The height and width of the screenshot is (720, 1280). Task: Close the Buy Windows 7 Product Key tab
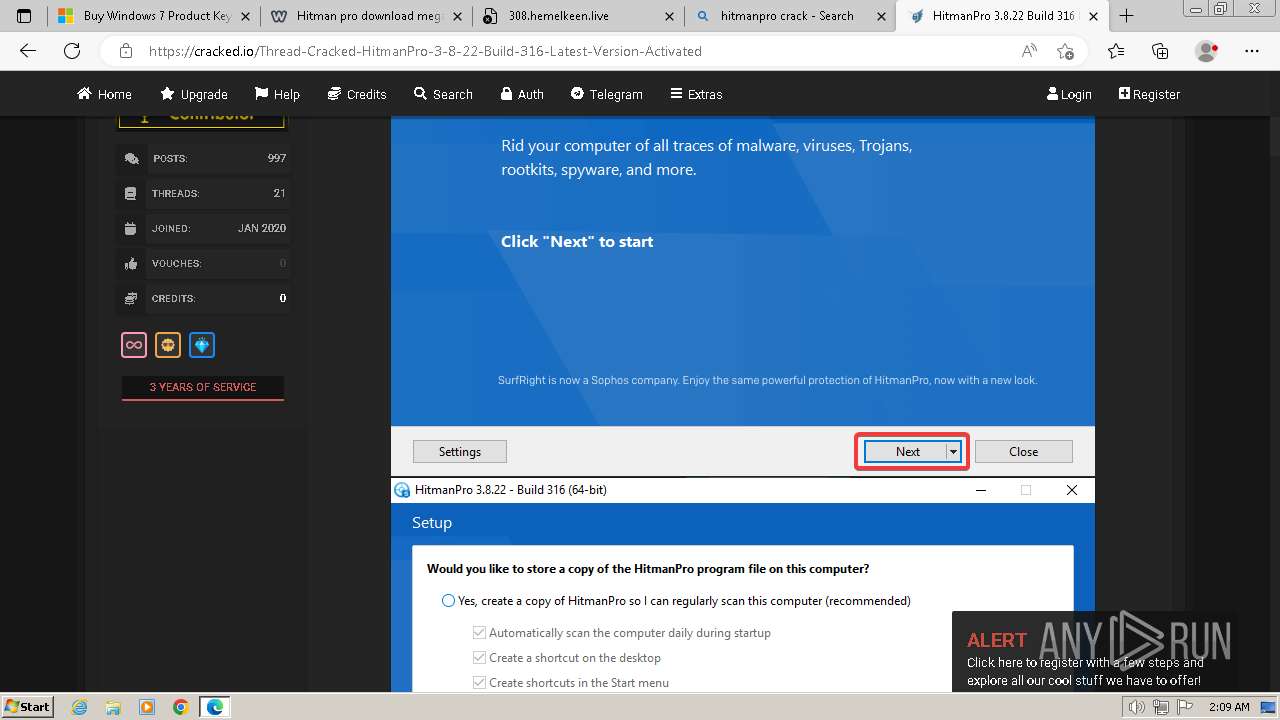coord(246,16)
